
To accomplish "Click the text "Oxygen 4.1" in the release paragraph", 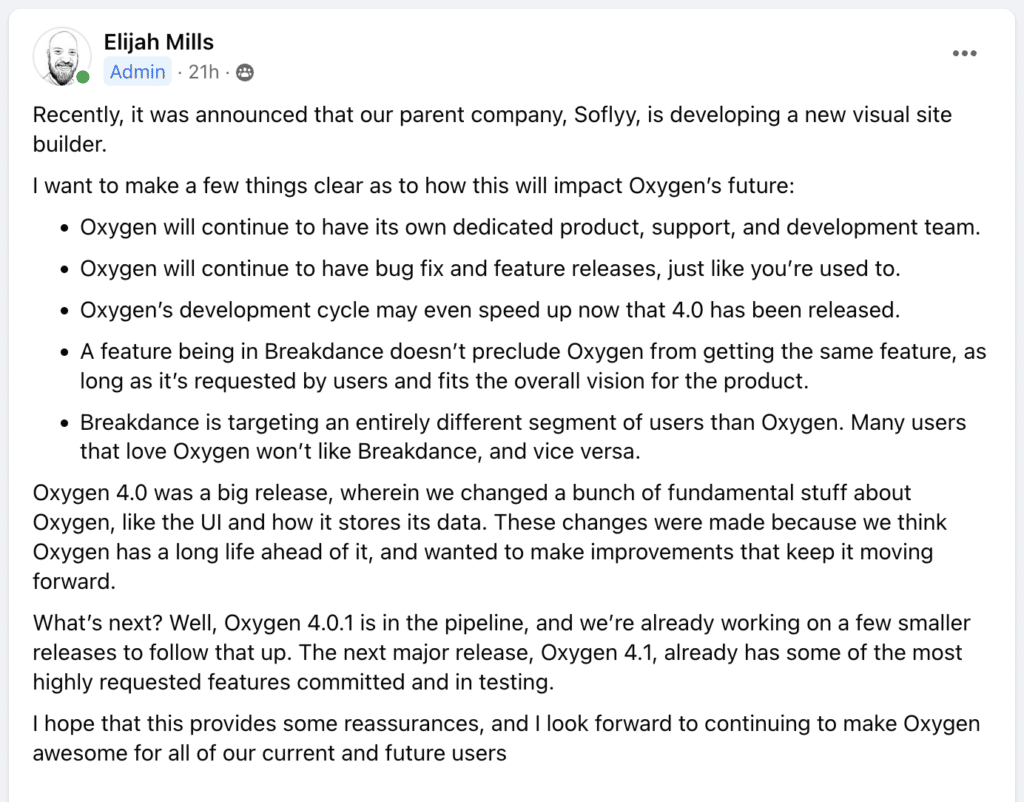I will pos(597,652).
